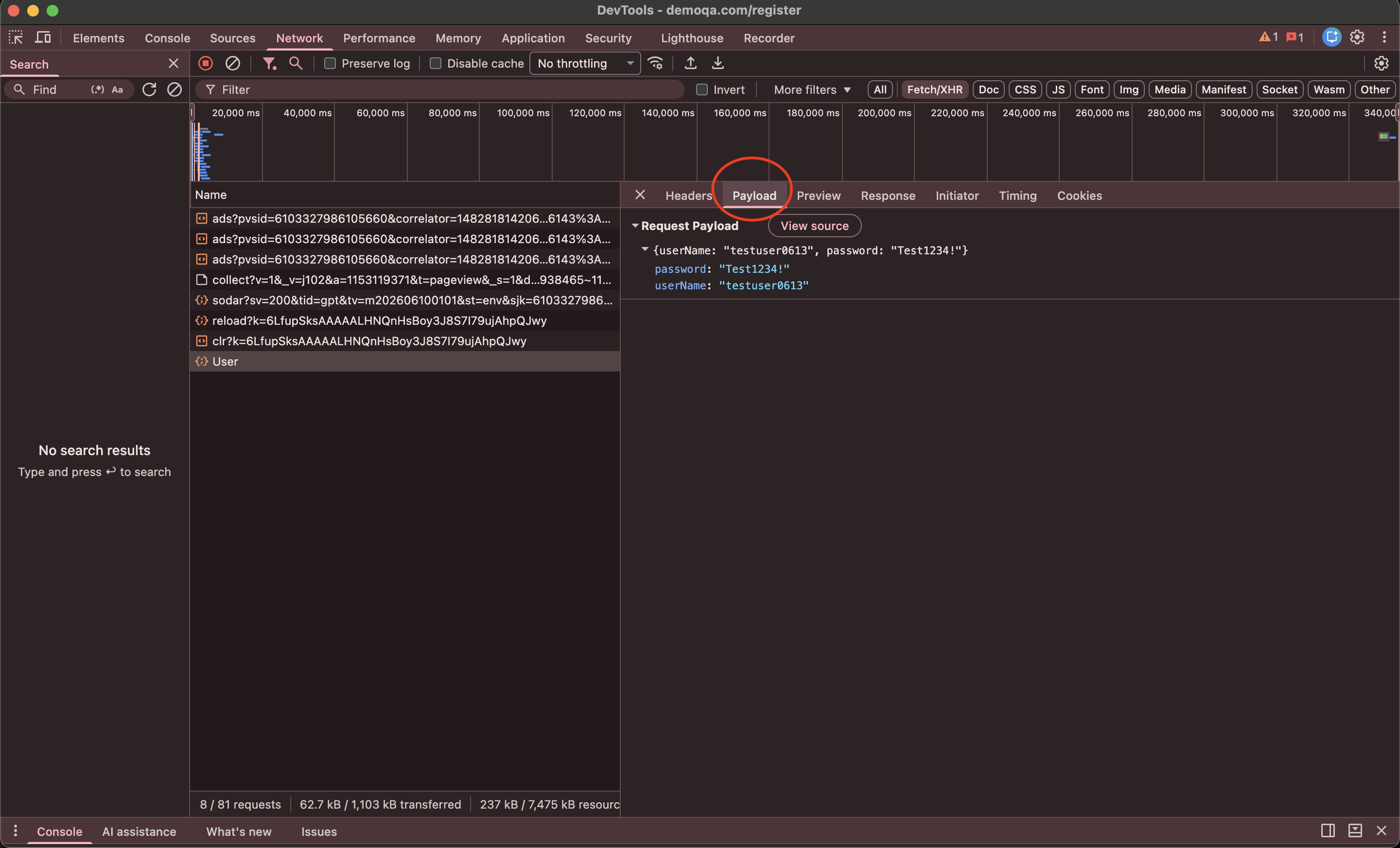Image resolution: width=1400 pixels, height=848 pixels.
Task: Toggle the CSS type filter
Action: click(x=1025, y=89)
